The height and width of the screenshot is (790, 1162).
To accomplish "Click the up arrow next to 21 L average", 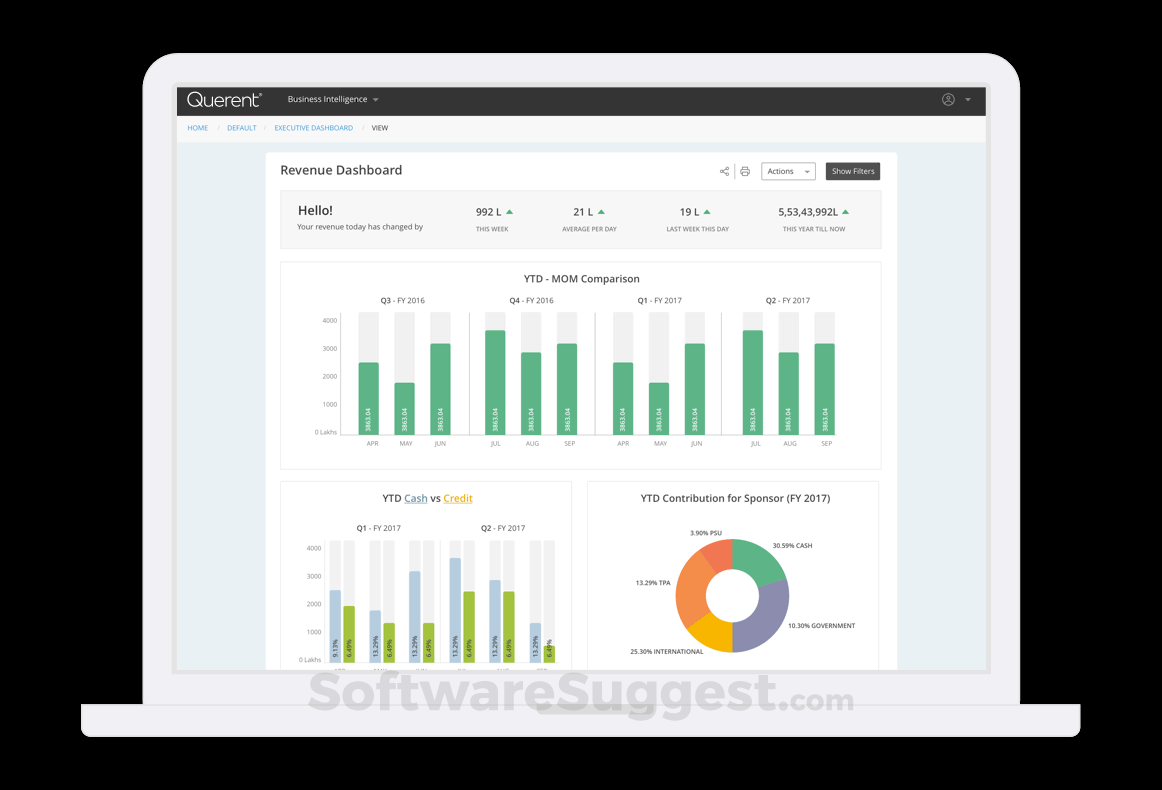I will (601, 210).
